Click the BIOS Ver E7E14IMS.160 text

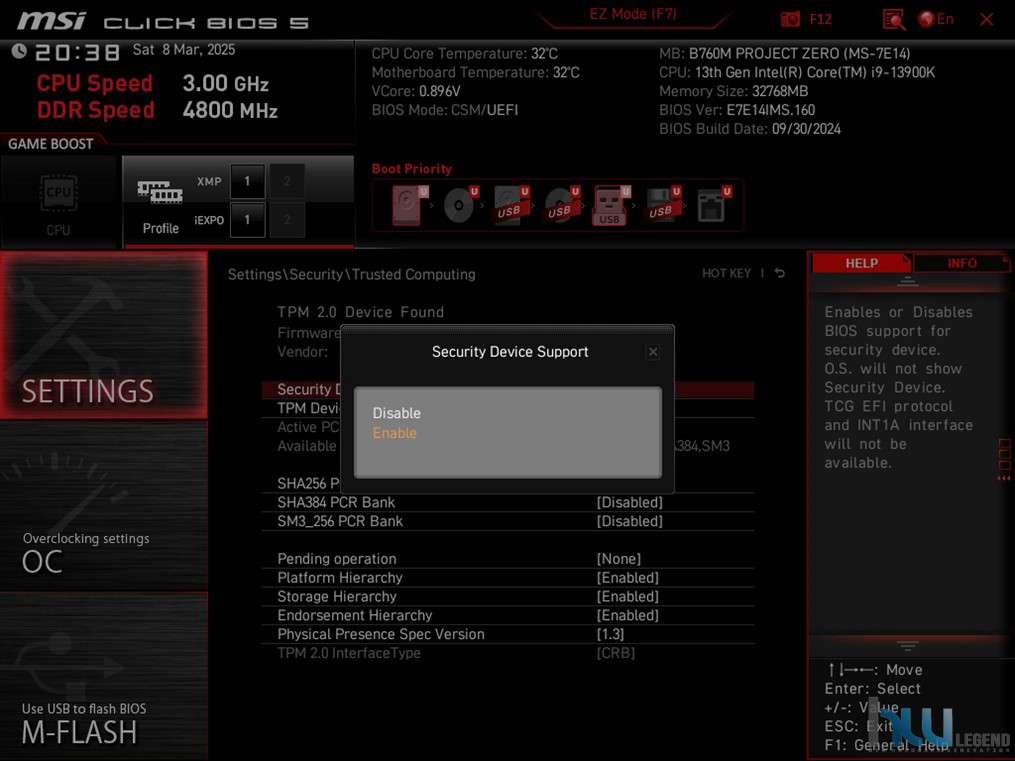[737, 110]
